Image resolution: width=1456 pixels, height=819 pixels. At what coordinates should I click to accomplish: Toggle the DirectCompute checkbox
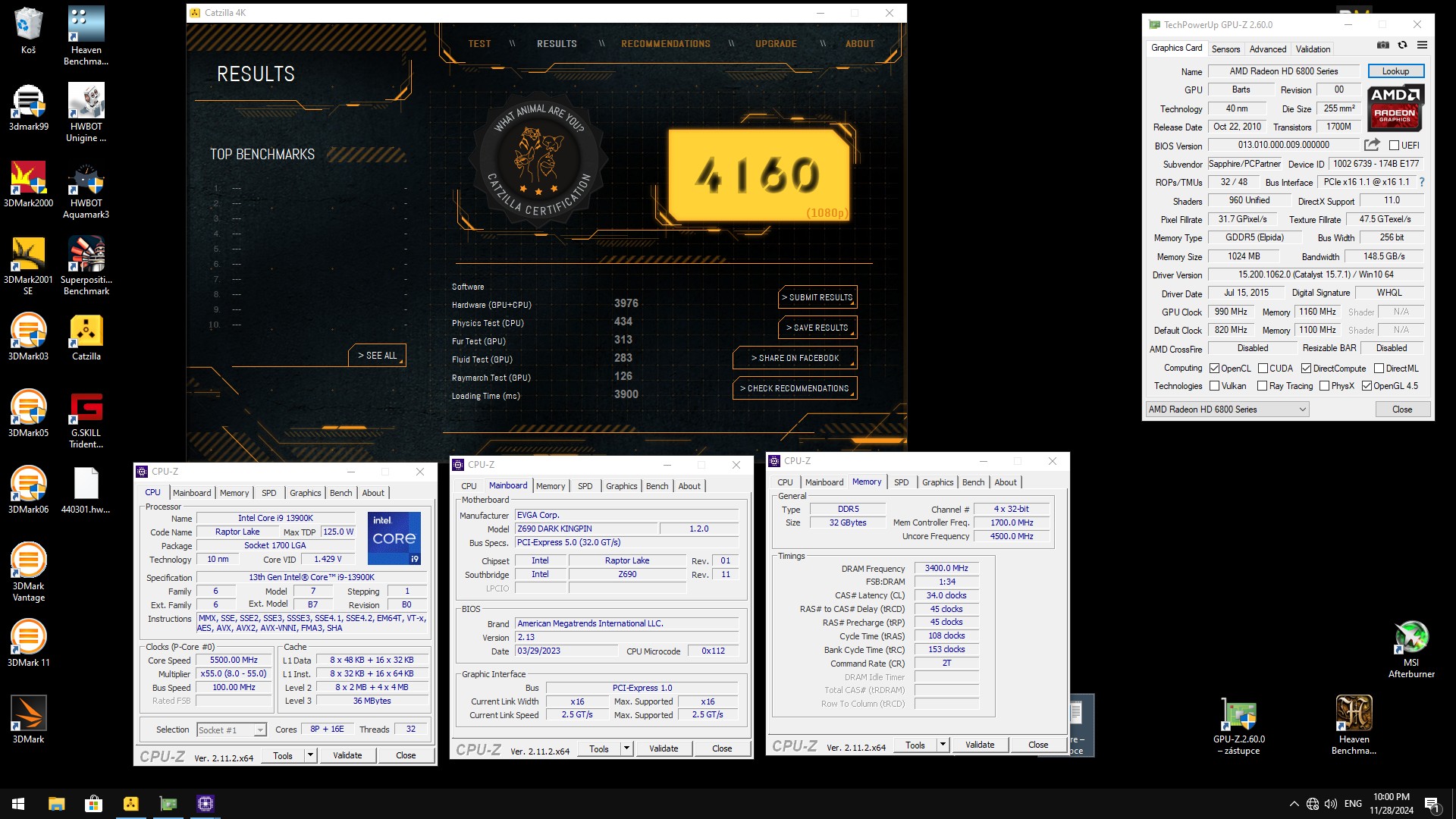pos(1307,369)
